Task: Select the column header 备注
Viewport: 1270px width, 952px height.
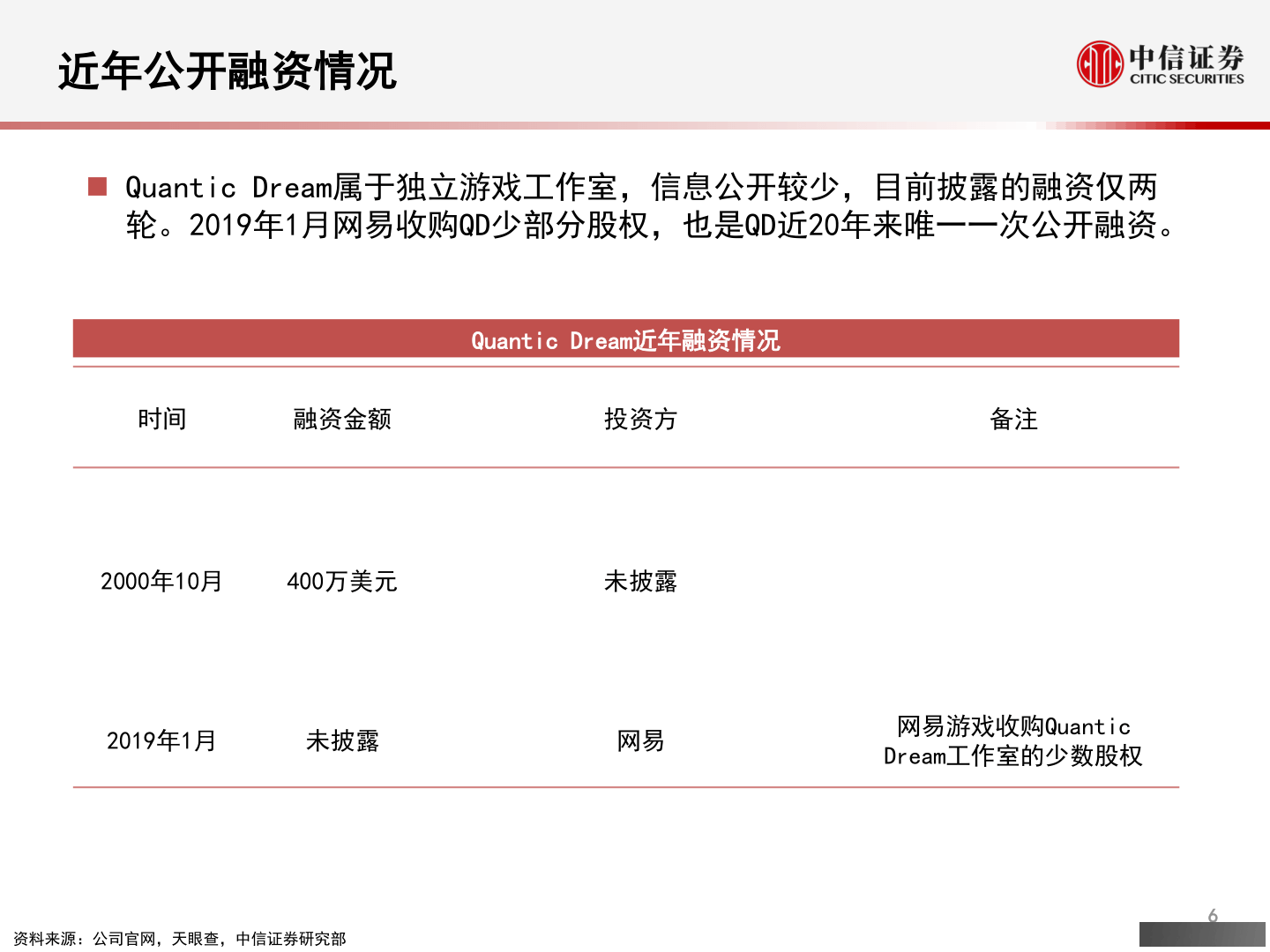Action: point(1014,419)
